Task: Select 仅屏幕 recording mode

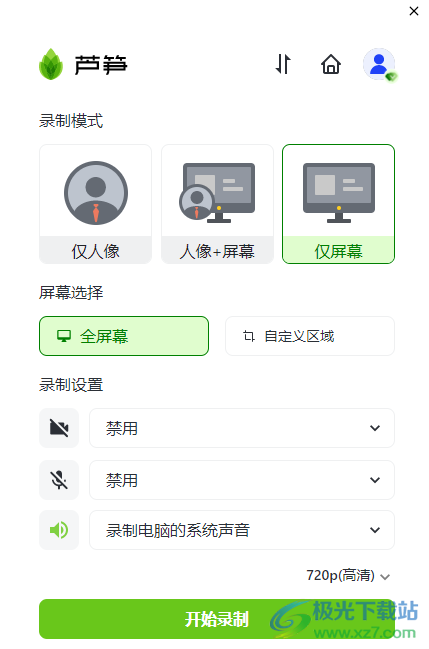Action: point(339,204)
